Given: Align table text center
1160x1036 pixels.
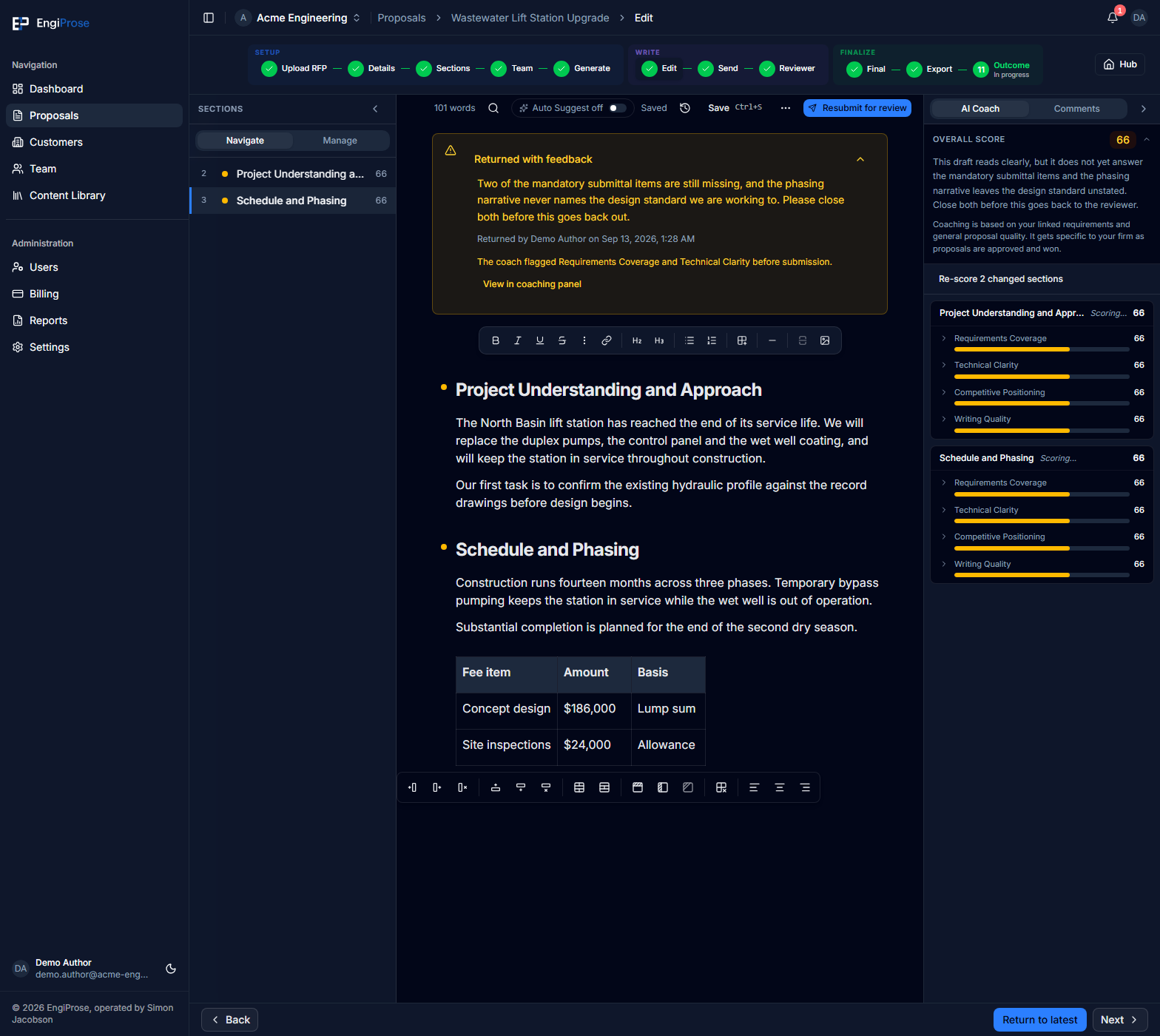Looking at the screenshot, I should pos(780,787).
